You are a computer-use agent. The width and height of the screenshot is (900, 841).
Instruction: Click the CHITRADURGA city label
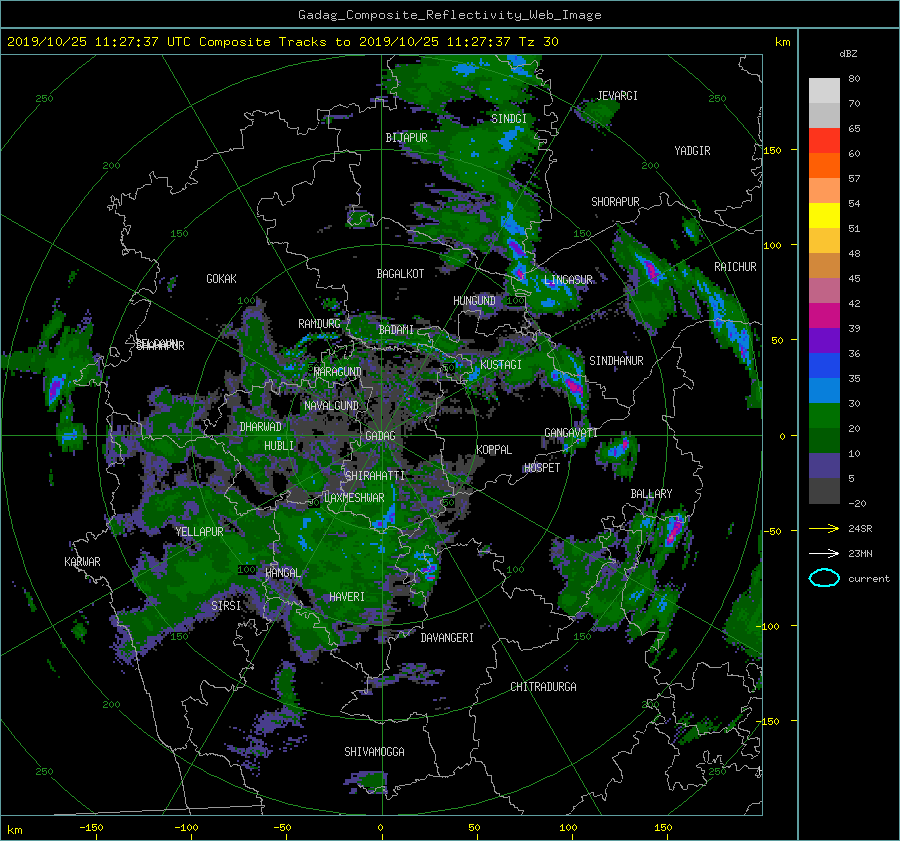point(543,687)
